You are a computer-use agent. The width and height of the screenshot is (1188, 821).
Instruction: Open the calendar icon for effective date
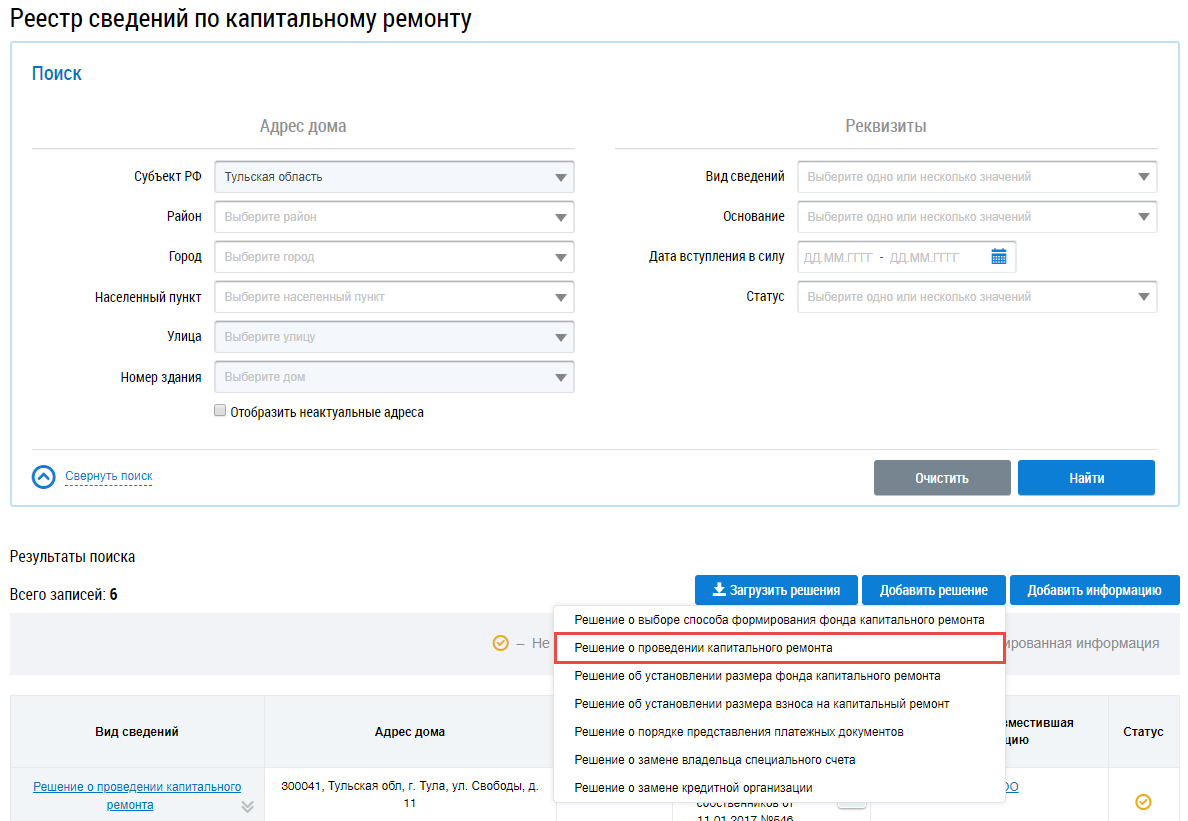999,257
